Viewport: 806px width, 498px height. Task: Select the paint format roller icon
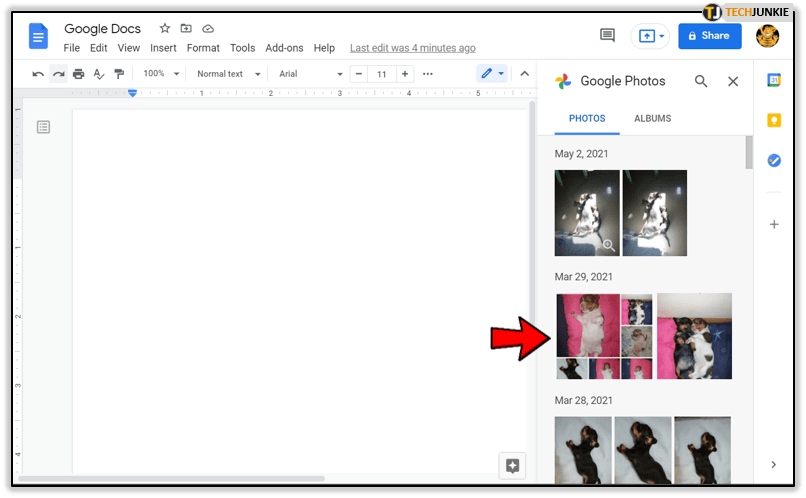point(119,74)
